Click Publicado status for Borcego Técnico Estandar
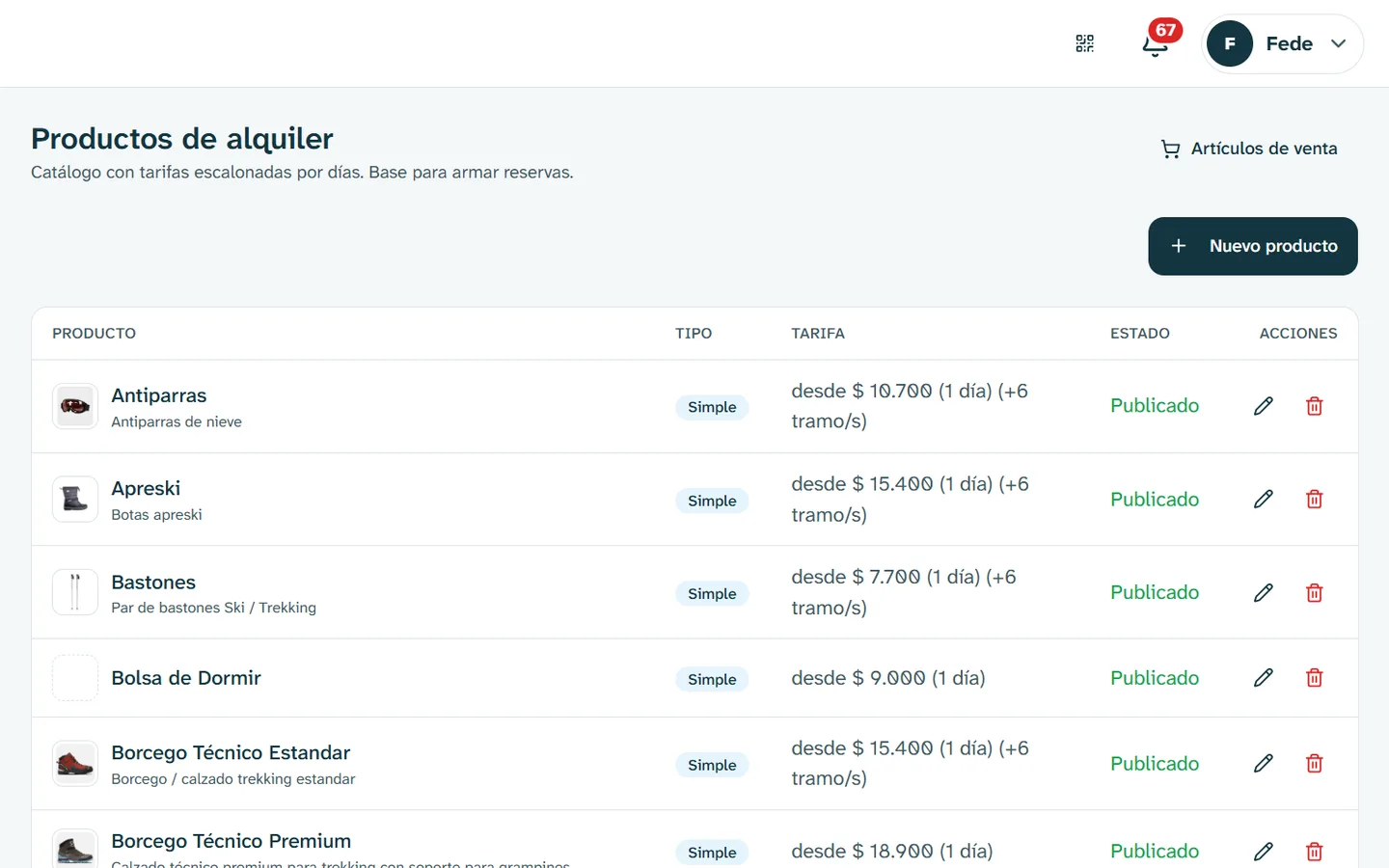Screen dimensions: 1389x868 click(1155, 764)
